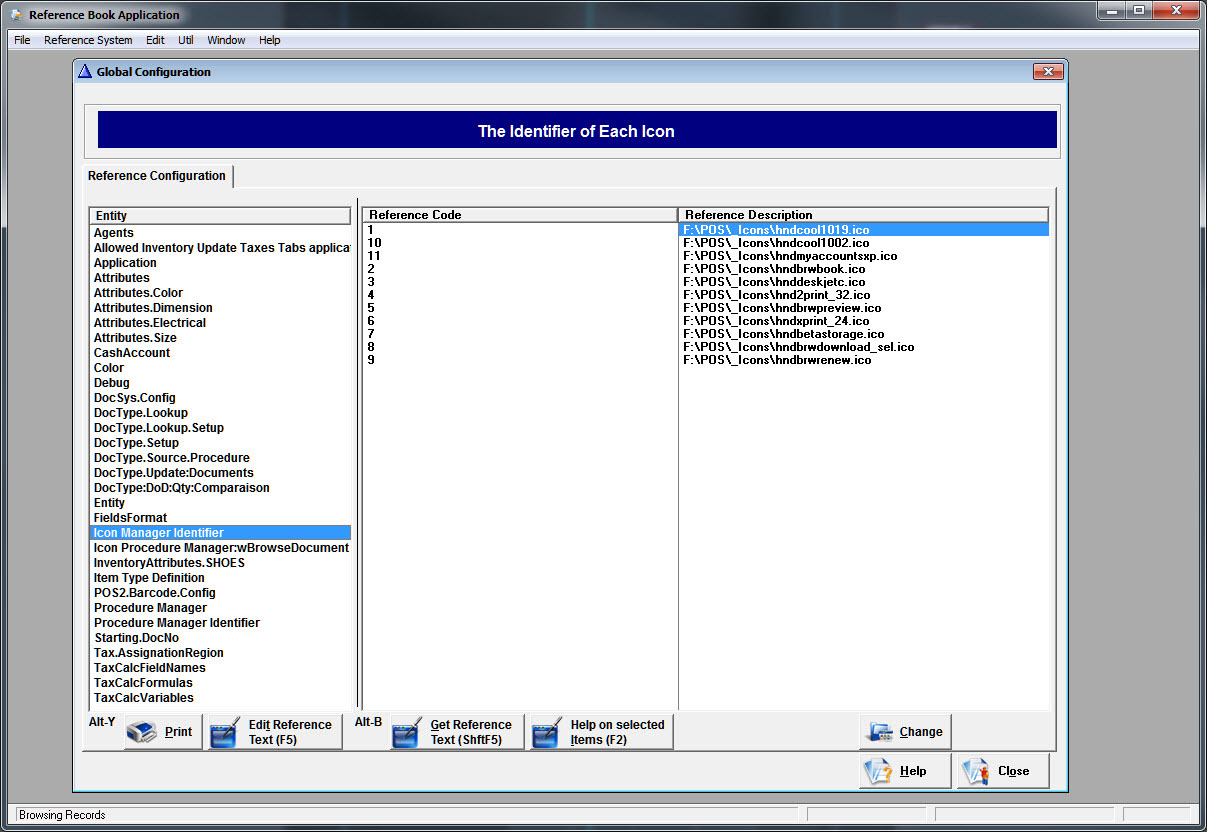Select the Procedure Manager entity

point(150,608)
